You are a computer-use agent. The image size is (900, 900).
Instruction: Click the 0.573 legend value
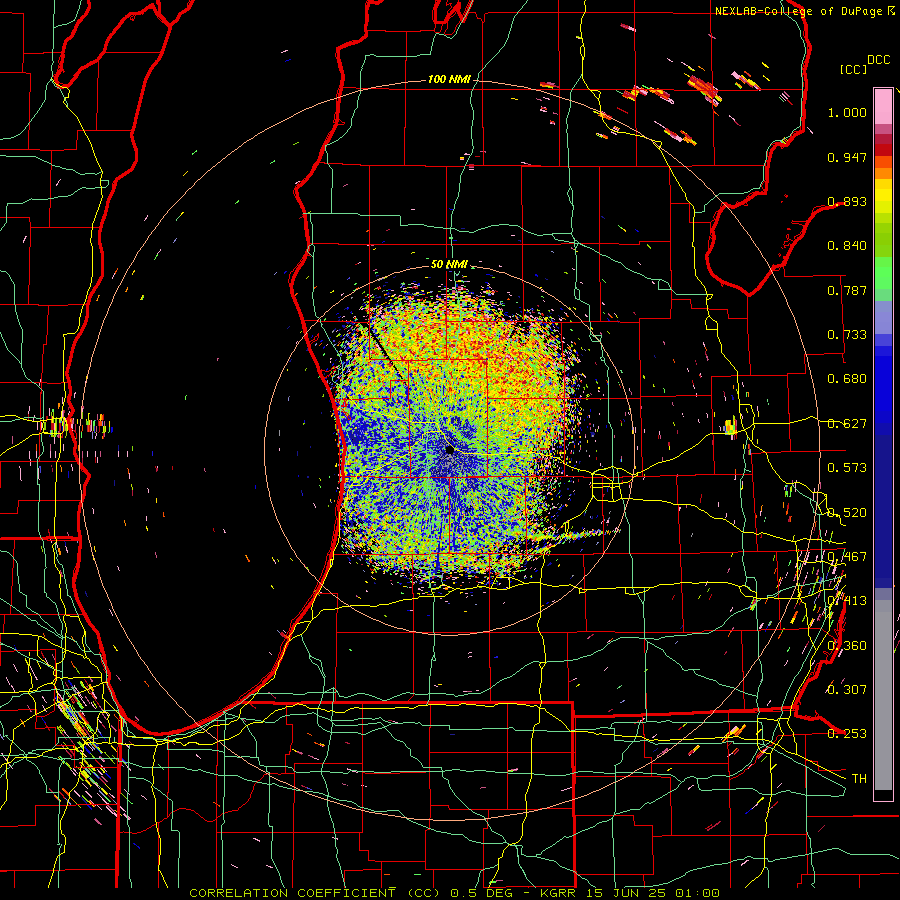pos(847,468)
